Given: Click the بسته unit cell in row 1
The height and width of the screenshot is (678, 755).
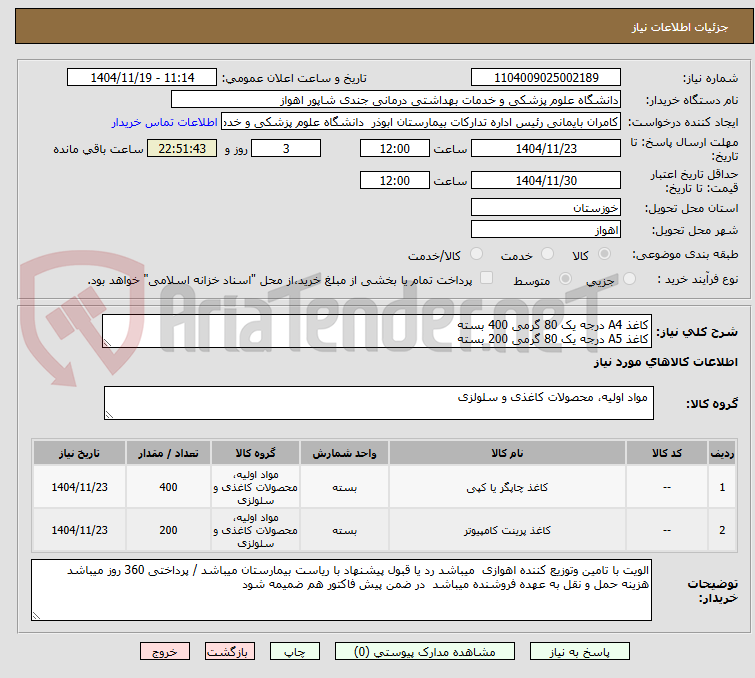Looking at the screenshot, I should pos(344,487).
